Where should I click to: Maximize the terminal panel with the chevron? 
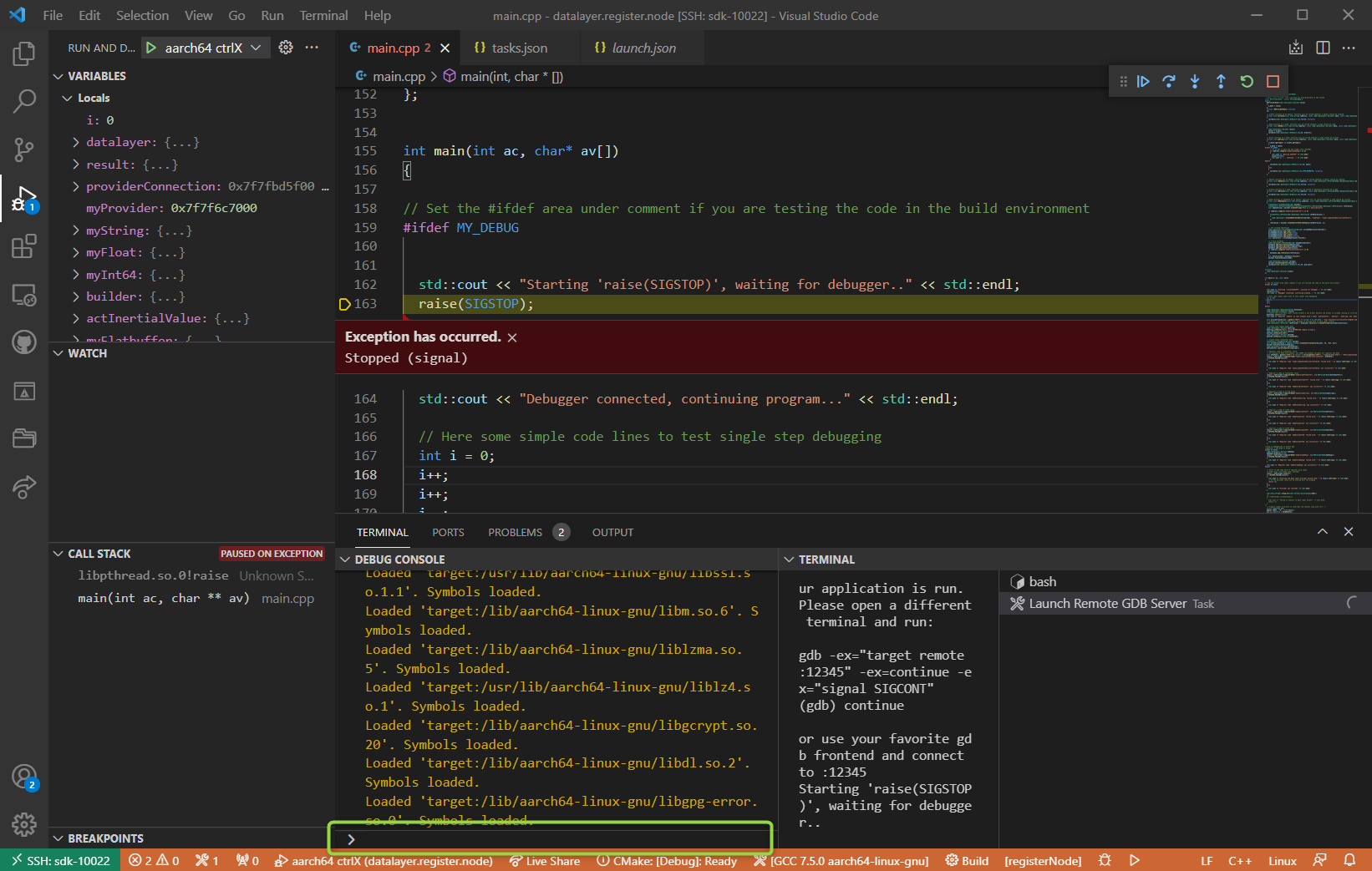[x=1323, y=531]
